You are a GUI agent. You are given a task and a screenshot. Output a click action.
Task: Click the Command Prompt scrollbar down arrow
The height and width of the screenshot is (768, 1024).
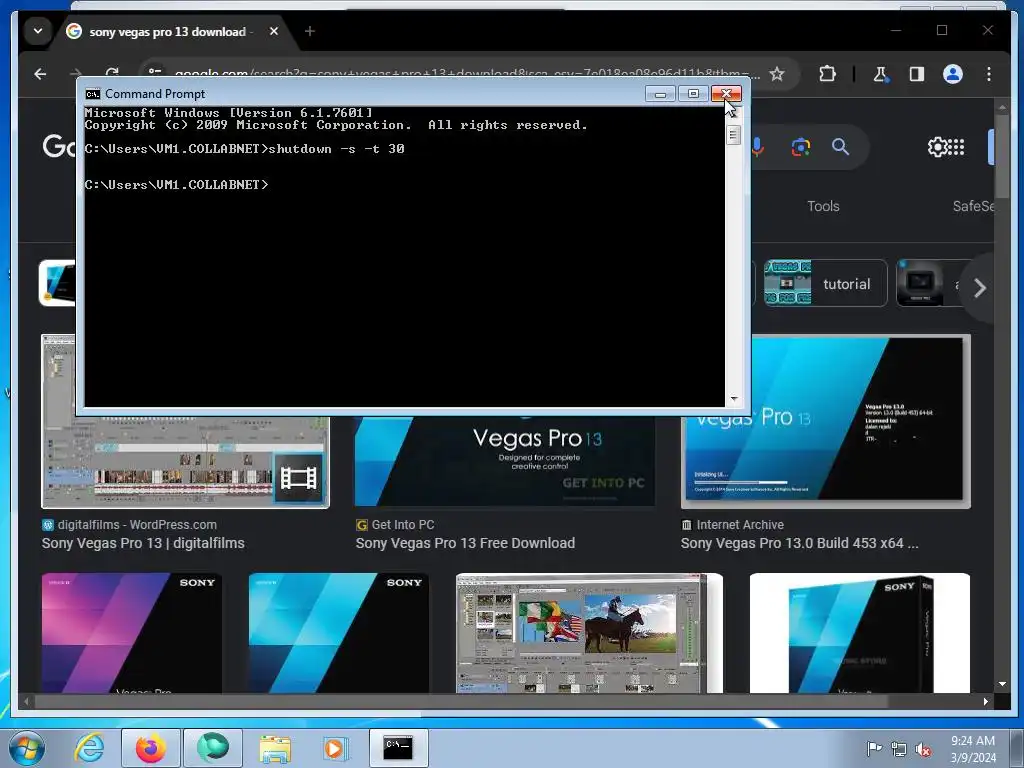(733, 398)
